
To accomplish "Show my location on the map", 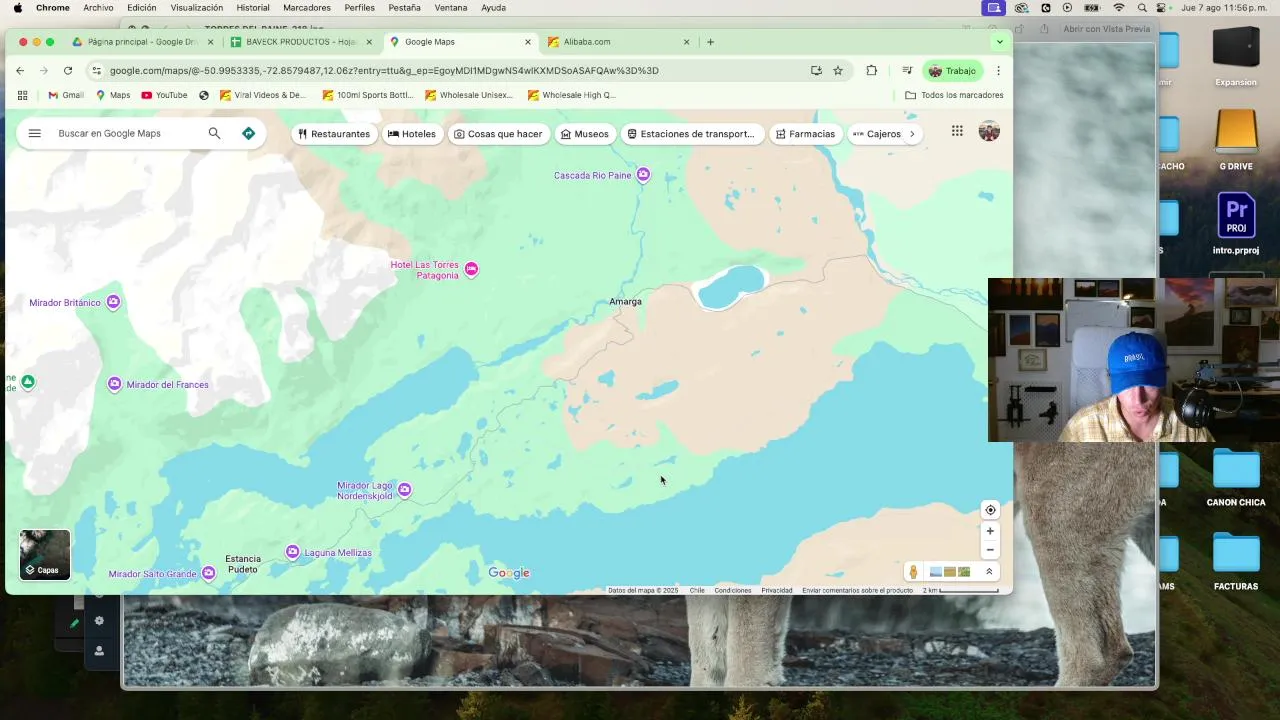I will point(990,510).
